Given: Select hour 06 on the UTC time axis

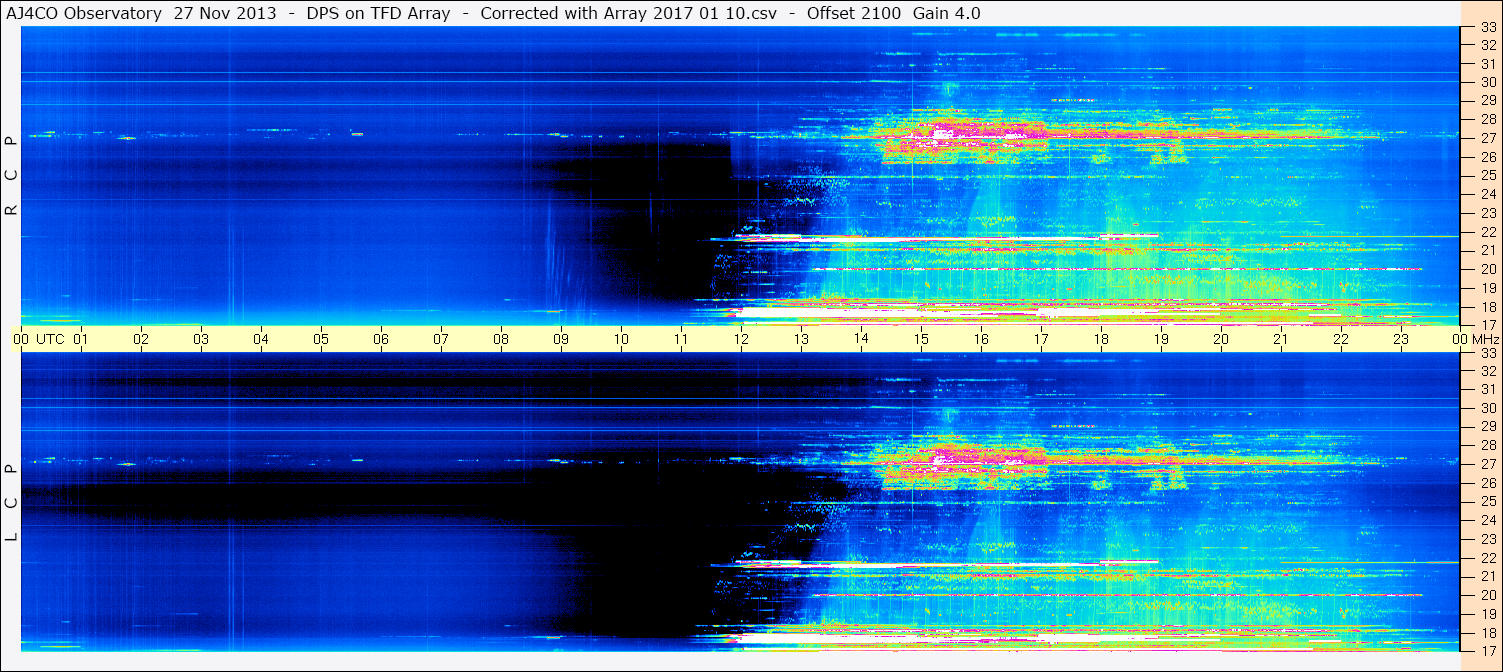Looking at the screenshot, I should click(381, 339).
